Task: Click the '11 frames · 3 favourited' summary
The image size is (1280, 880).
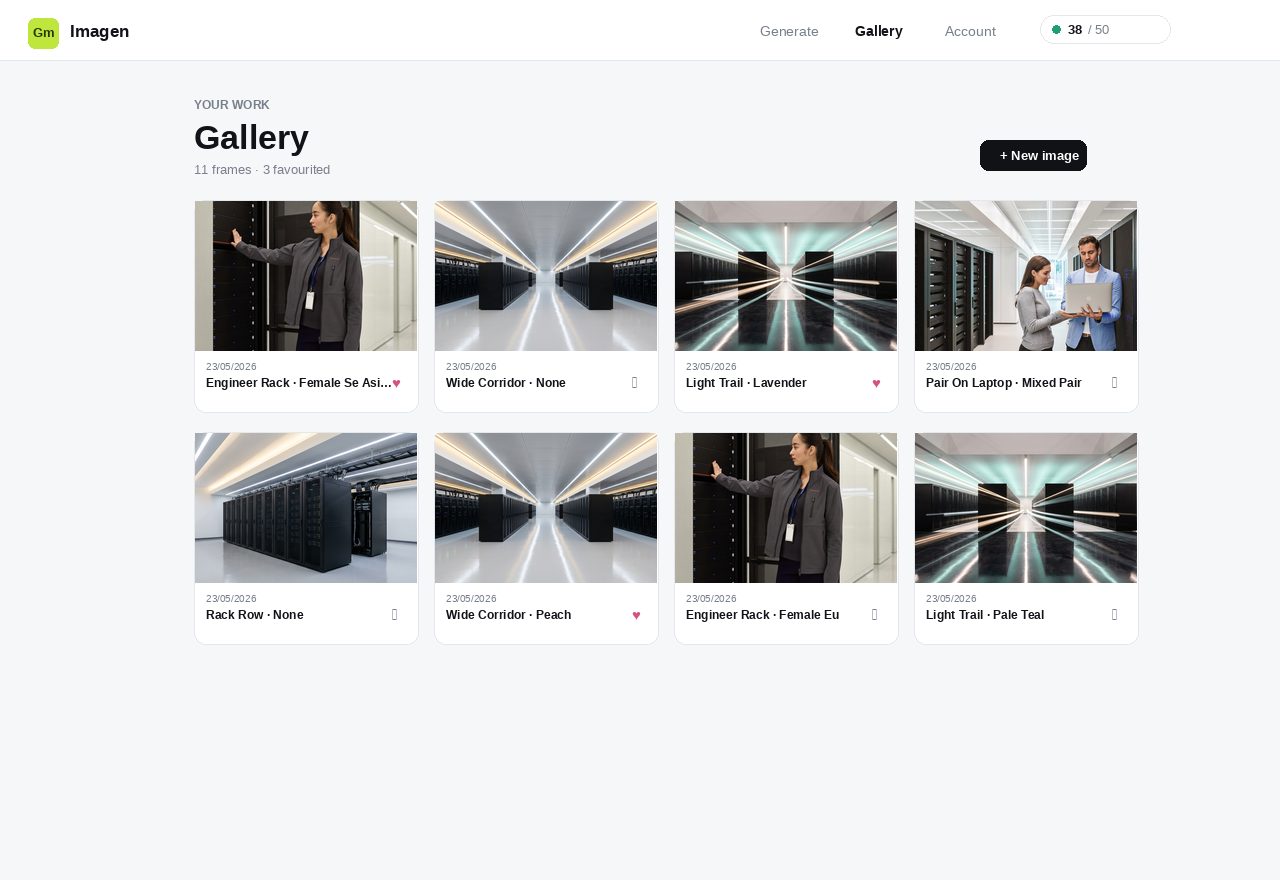Action: [x=262, y=170]
